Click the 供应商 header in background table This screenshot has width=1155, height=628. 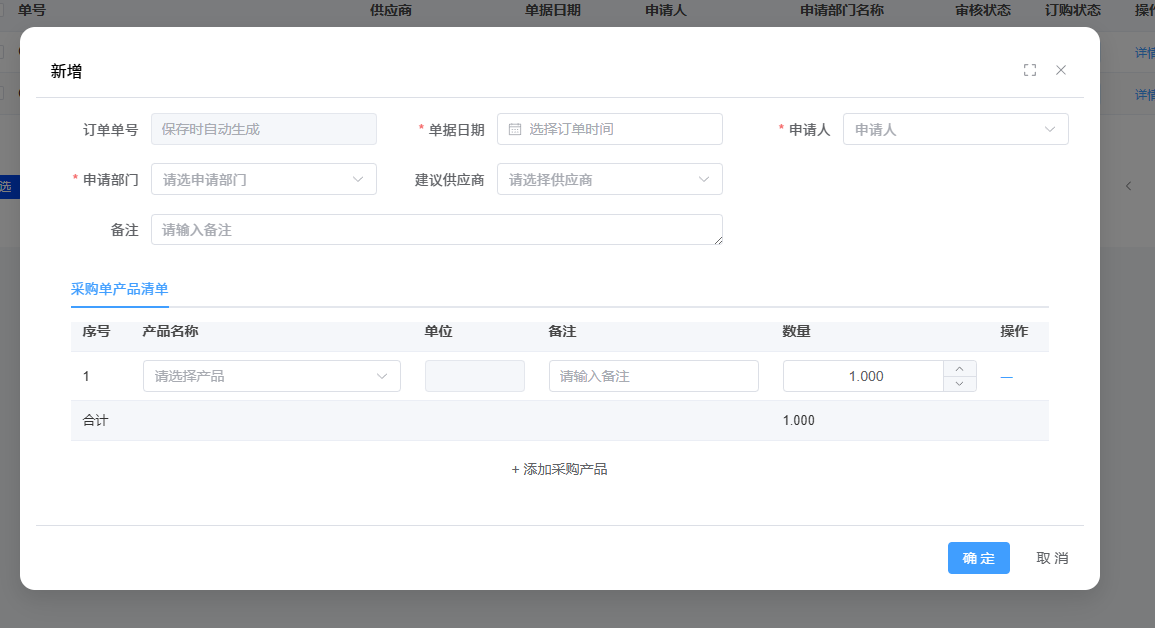pos(390,10)
